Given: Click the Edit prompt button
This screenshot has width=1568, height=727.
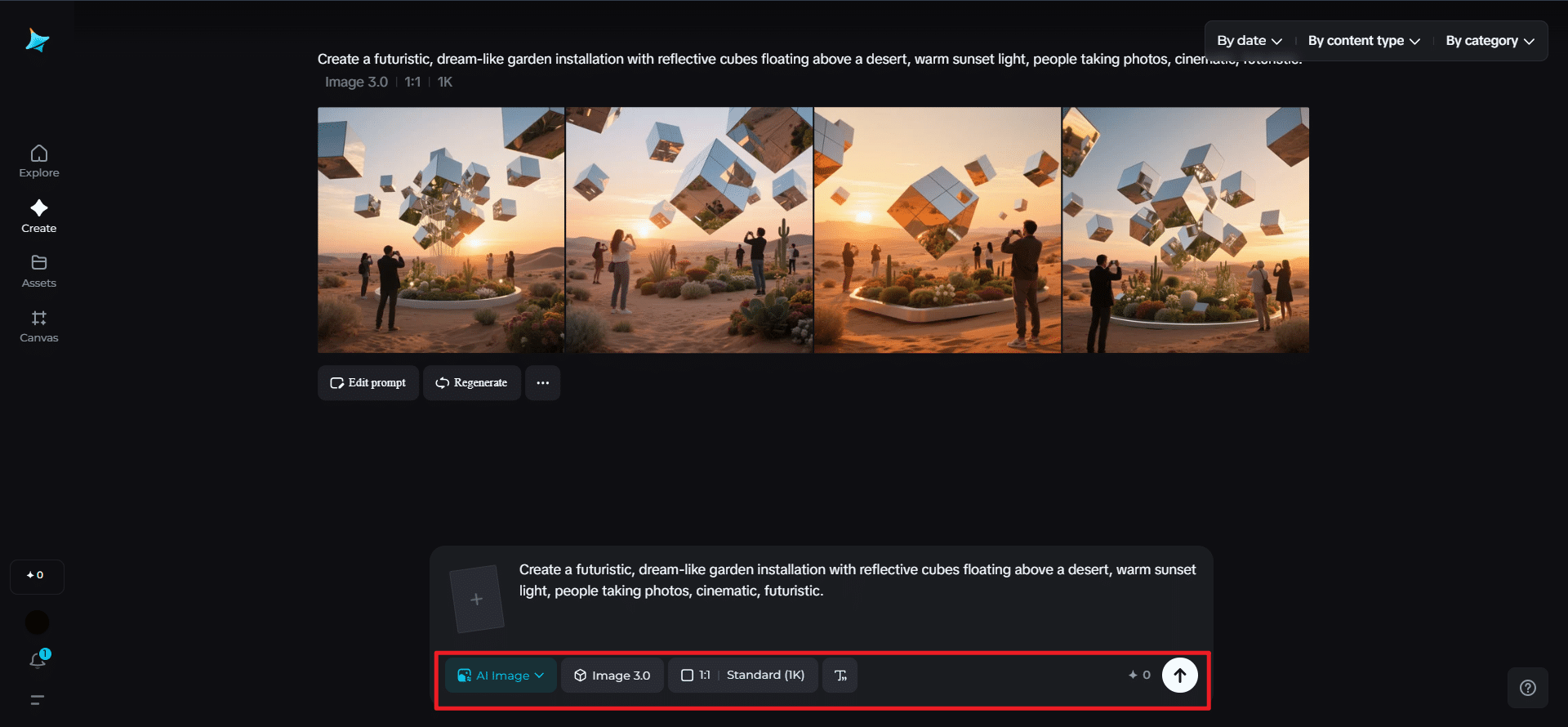Looking at the screenshot, I should coord(368,383).
